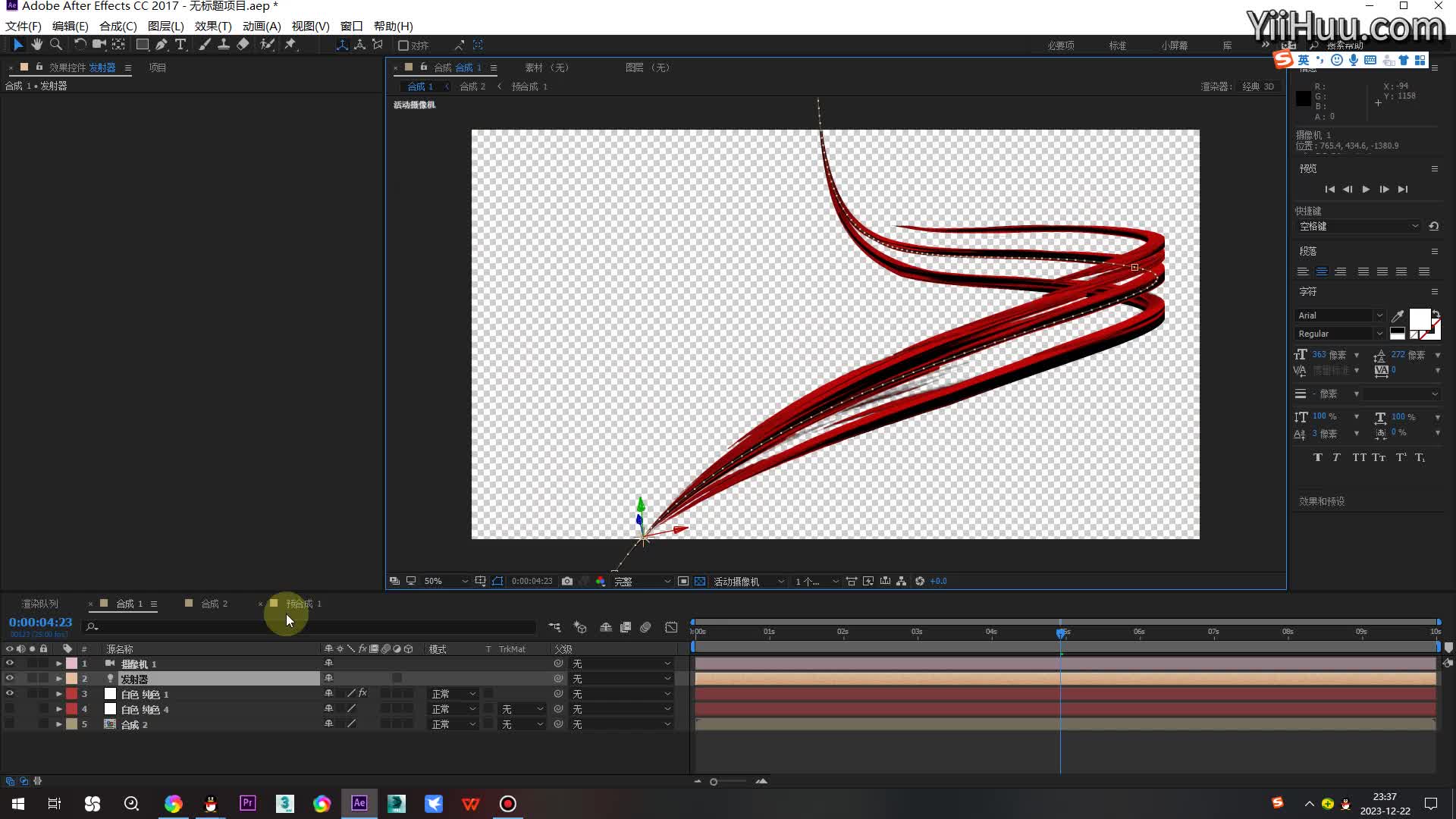Select the Rectangle shape tool
The width and height of the screenshot is (1456, 819).
click(142, 45)
